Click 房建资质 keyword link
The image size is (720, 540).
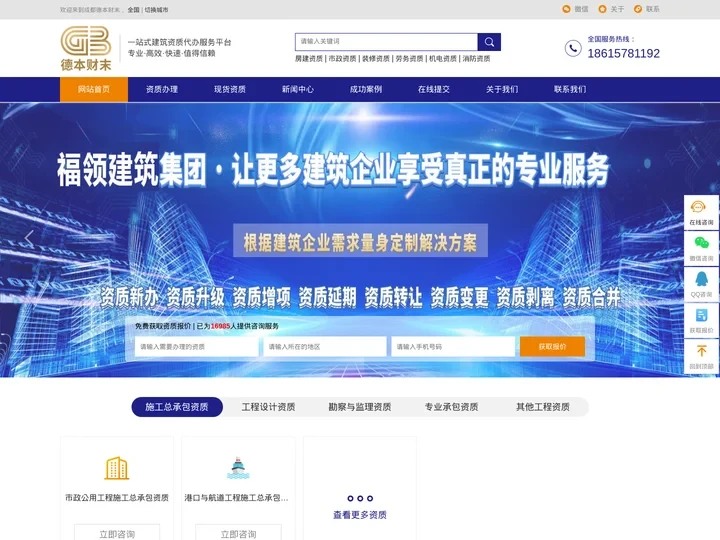click(309, 59)
